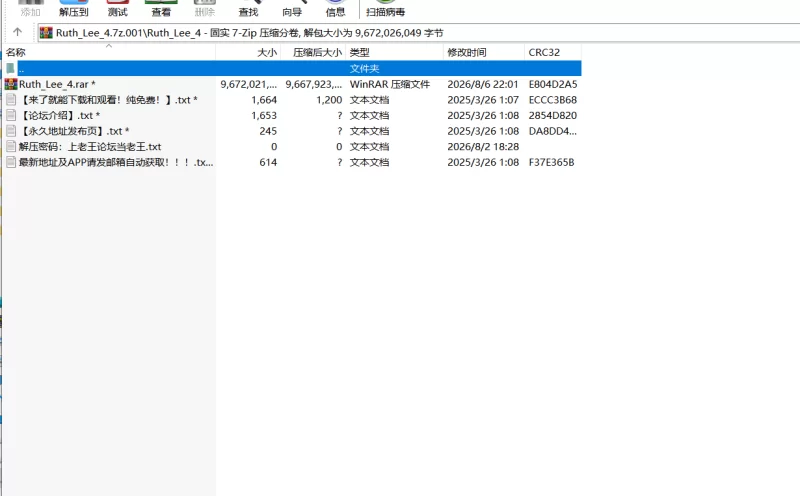The width and height of the screenshot is (800, 496).
Task: Click date 2026/8/2 18:28
Action: [483, 147]
